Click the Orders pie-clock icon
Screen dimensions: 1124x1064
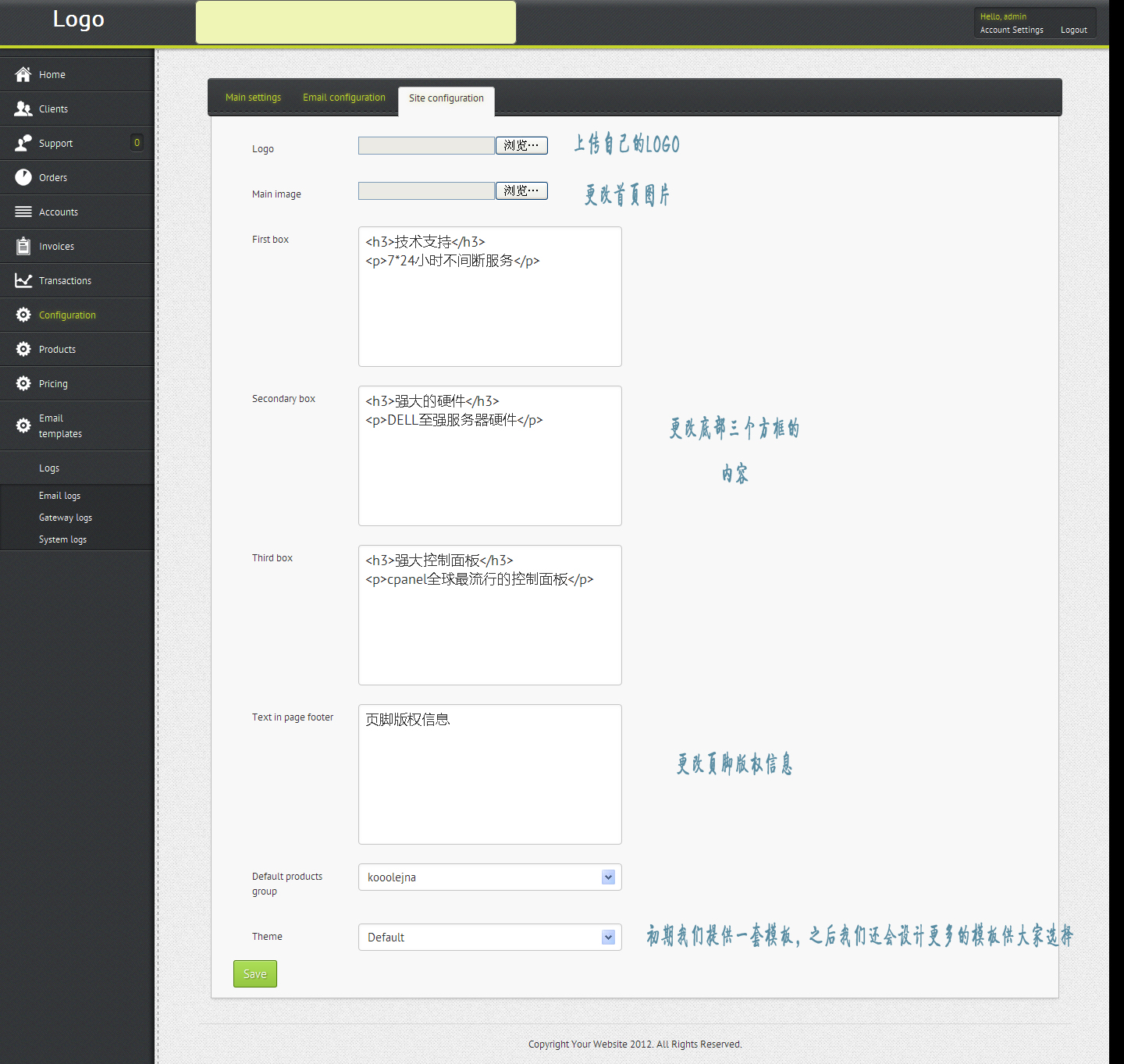coord(23,177)
